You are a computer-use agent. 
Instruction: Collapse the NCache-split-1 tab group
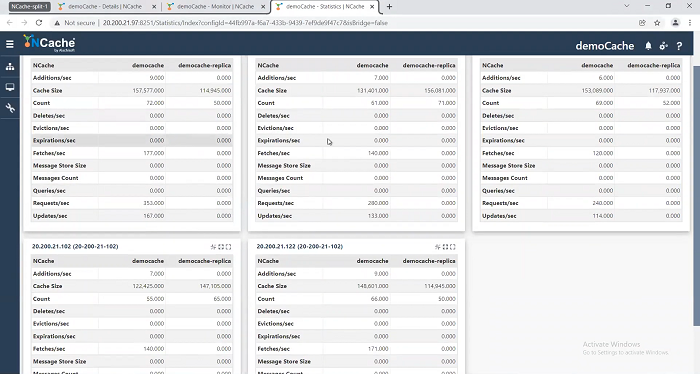click(29, 7)
